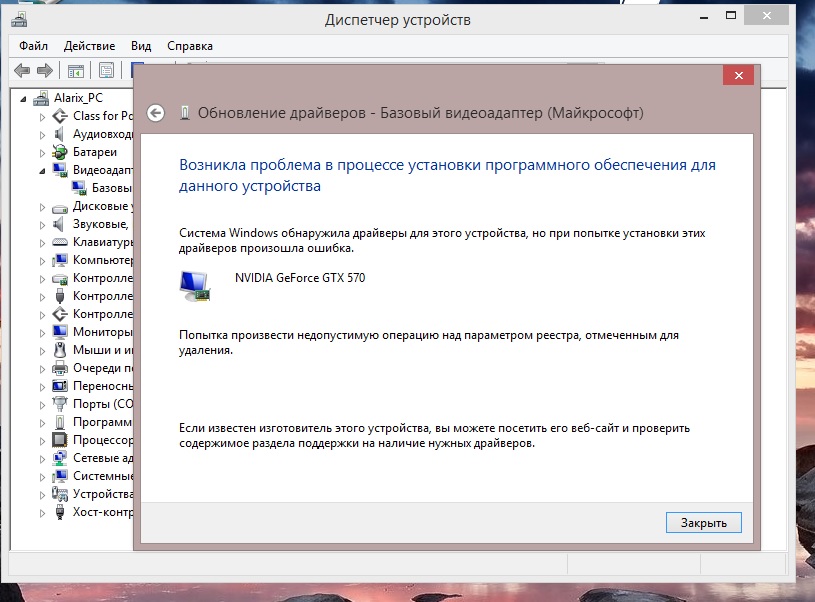815x602 pixels.
Task: Click the Батареи battery icon
Action: coord(60,152)
